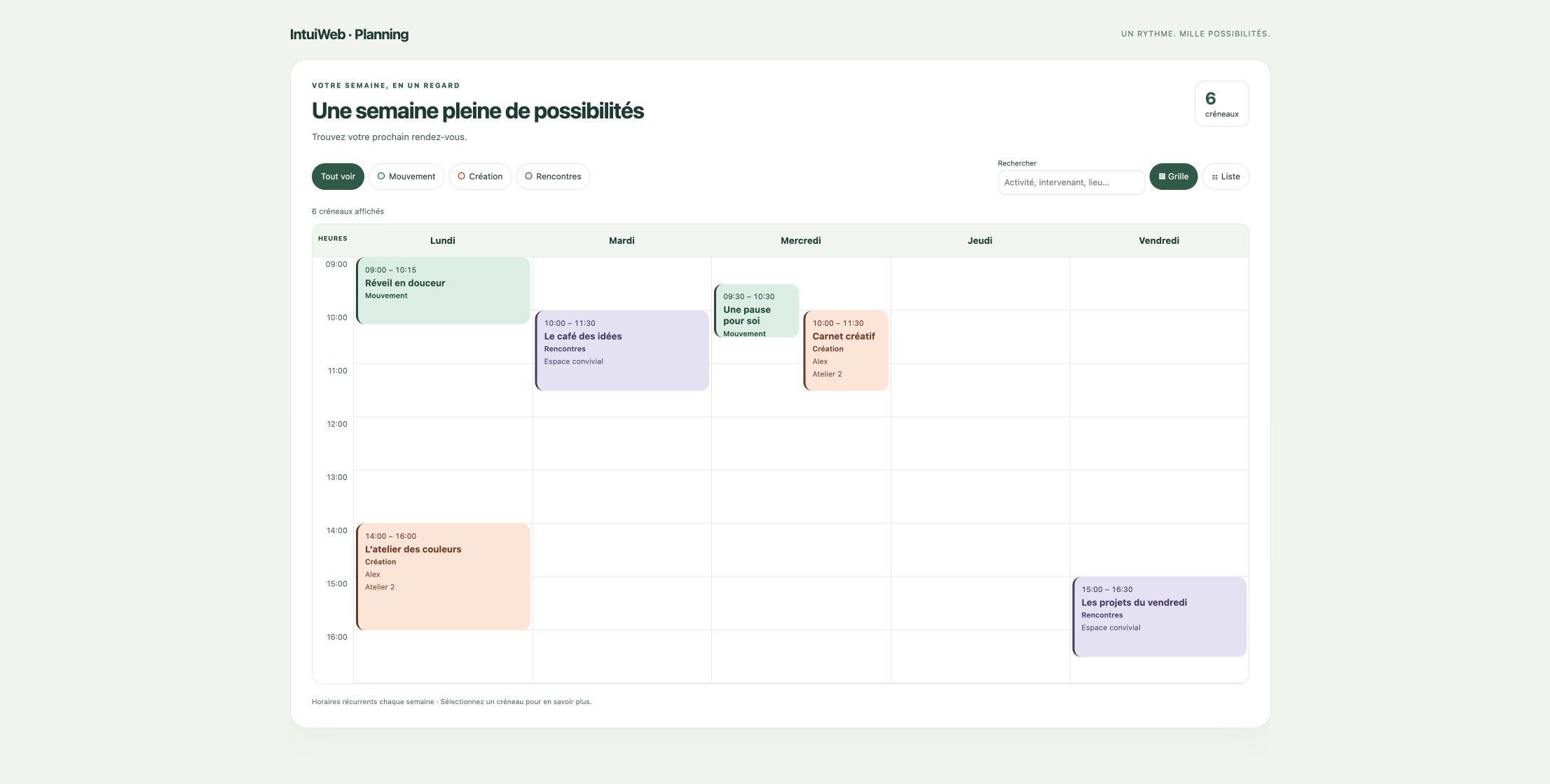The height and width of the screenshot is (784, 1550).
Task: Click the Rechercher search field
Action: 1071,182
